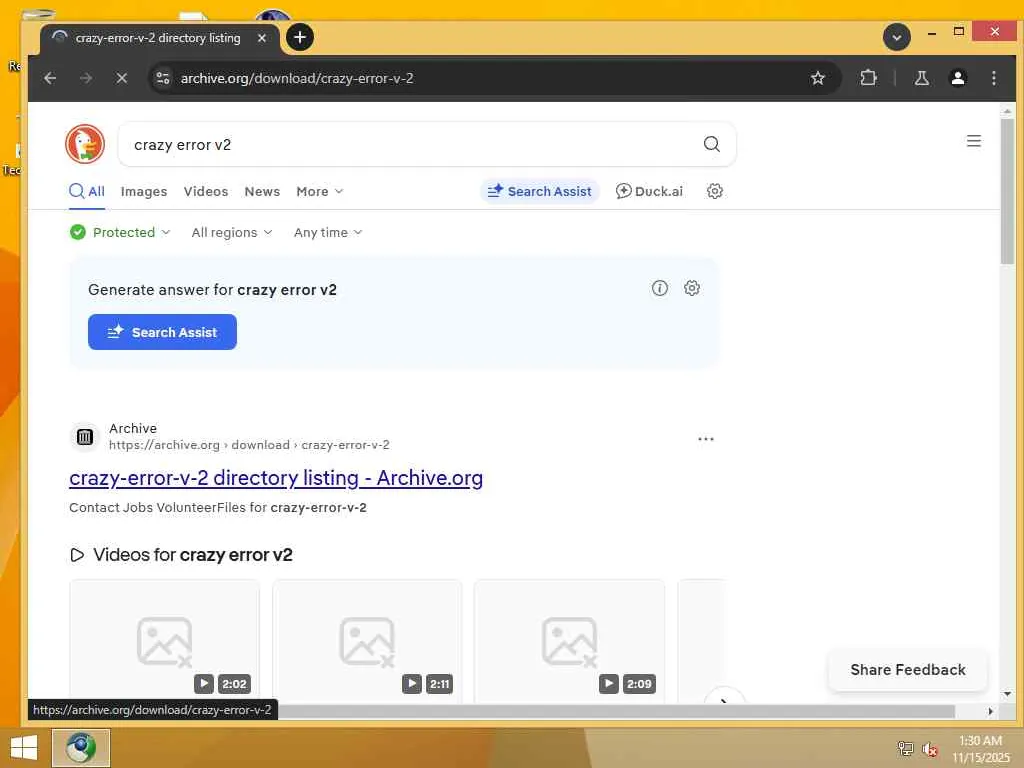Click the Videos for crazy error v2 heading
The image size is (1024, 768).
(182, 554)
